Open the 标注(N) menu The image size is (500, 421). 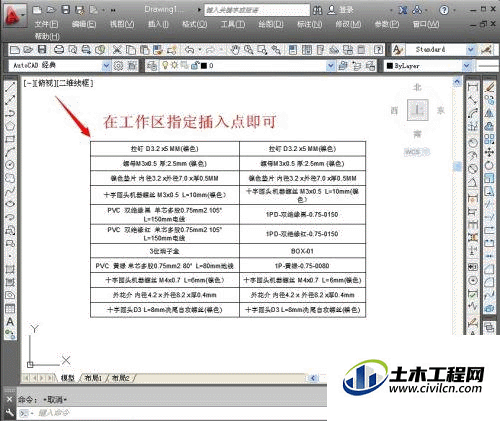(310, 24)
